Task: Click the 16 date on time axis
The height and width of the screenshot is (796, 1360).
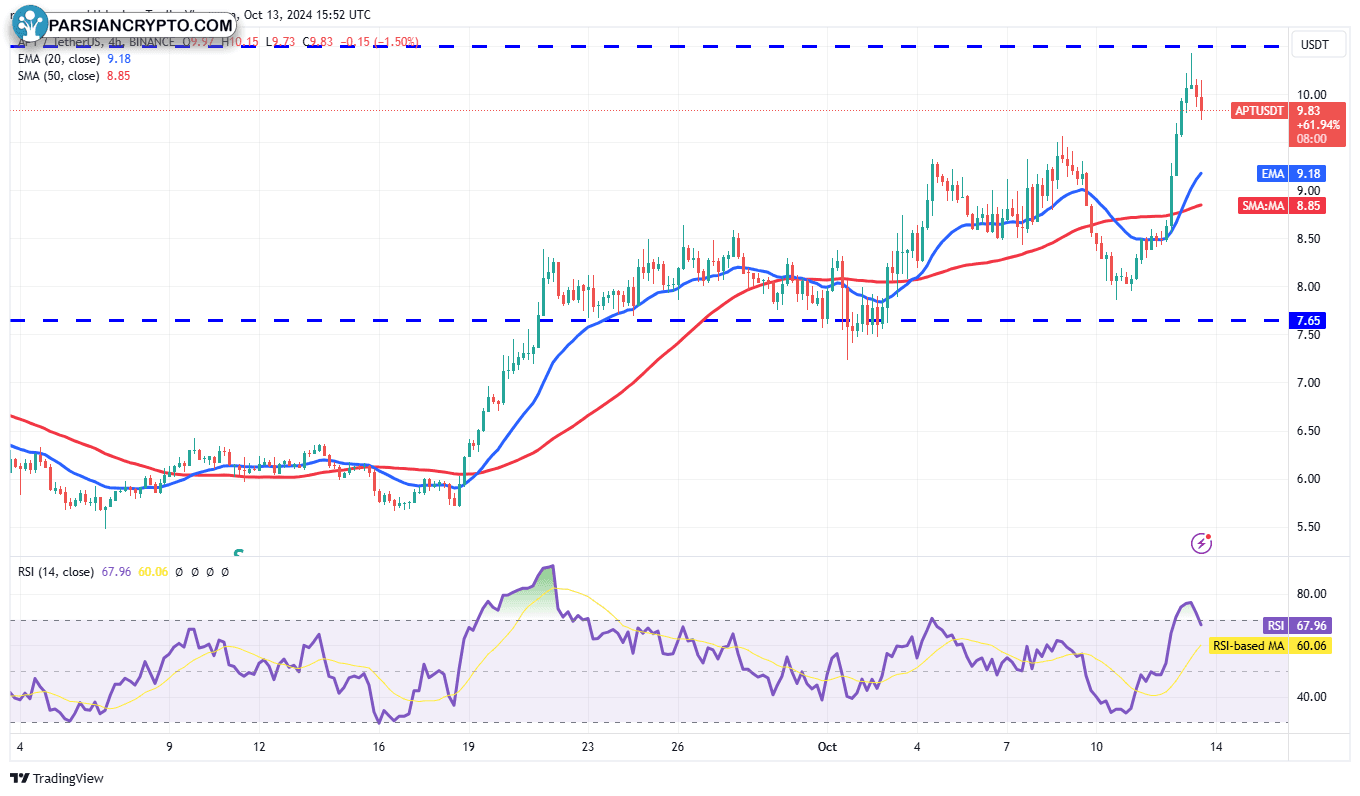Action: coord(379,747)
